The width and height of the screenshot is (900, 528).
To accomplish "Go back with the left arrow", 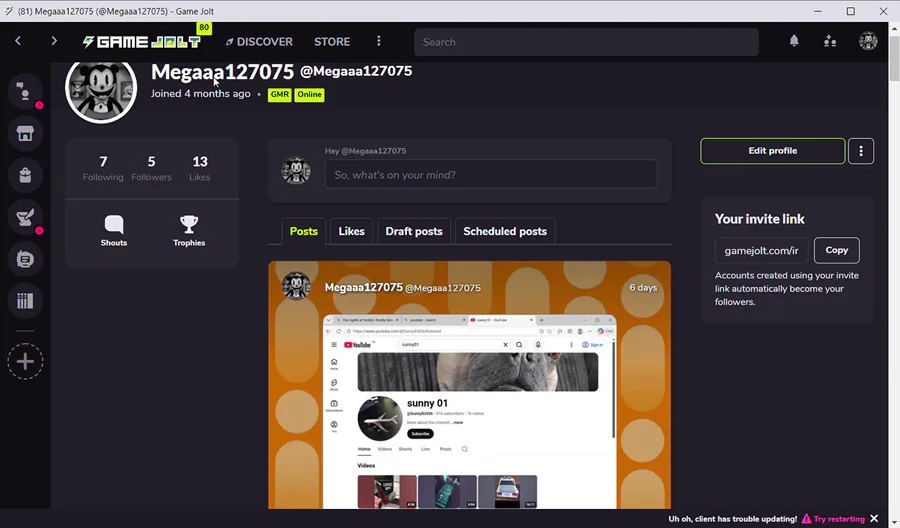I will point(18,41).
